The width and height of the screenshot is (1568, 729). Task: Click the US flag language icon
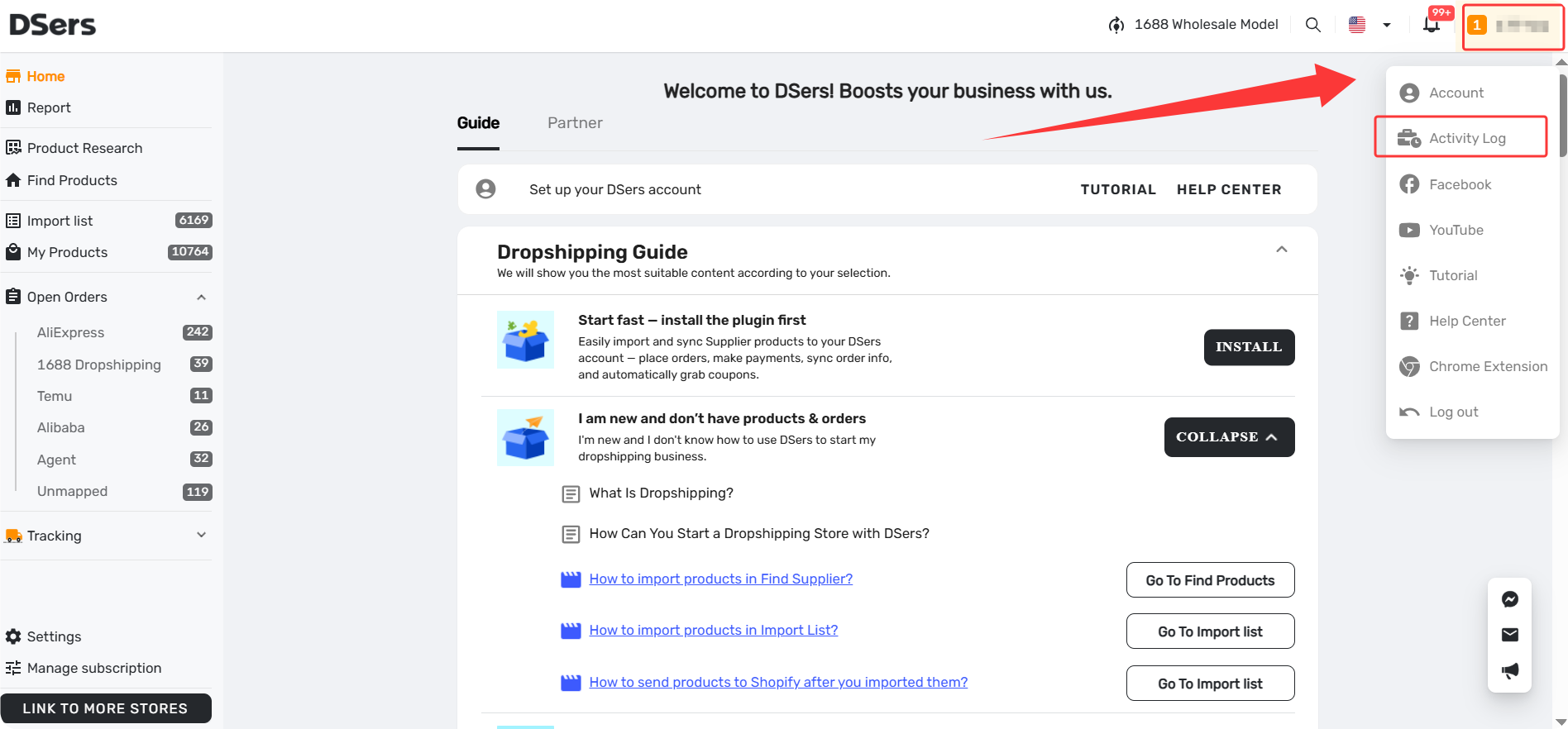(1357, 25)
